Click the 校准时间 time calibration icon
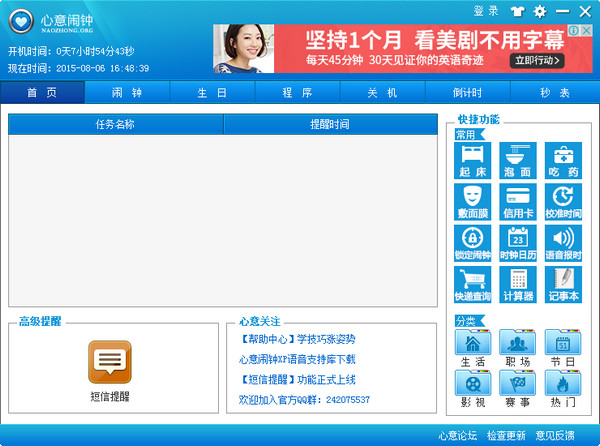Screen dimensions: 600x446 (x=563, y=201)
